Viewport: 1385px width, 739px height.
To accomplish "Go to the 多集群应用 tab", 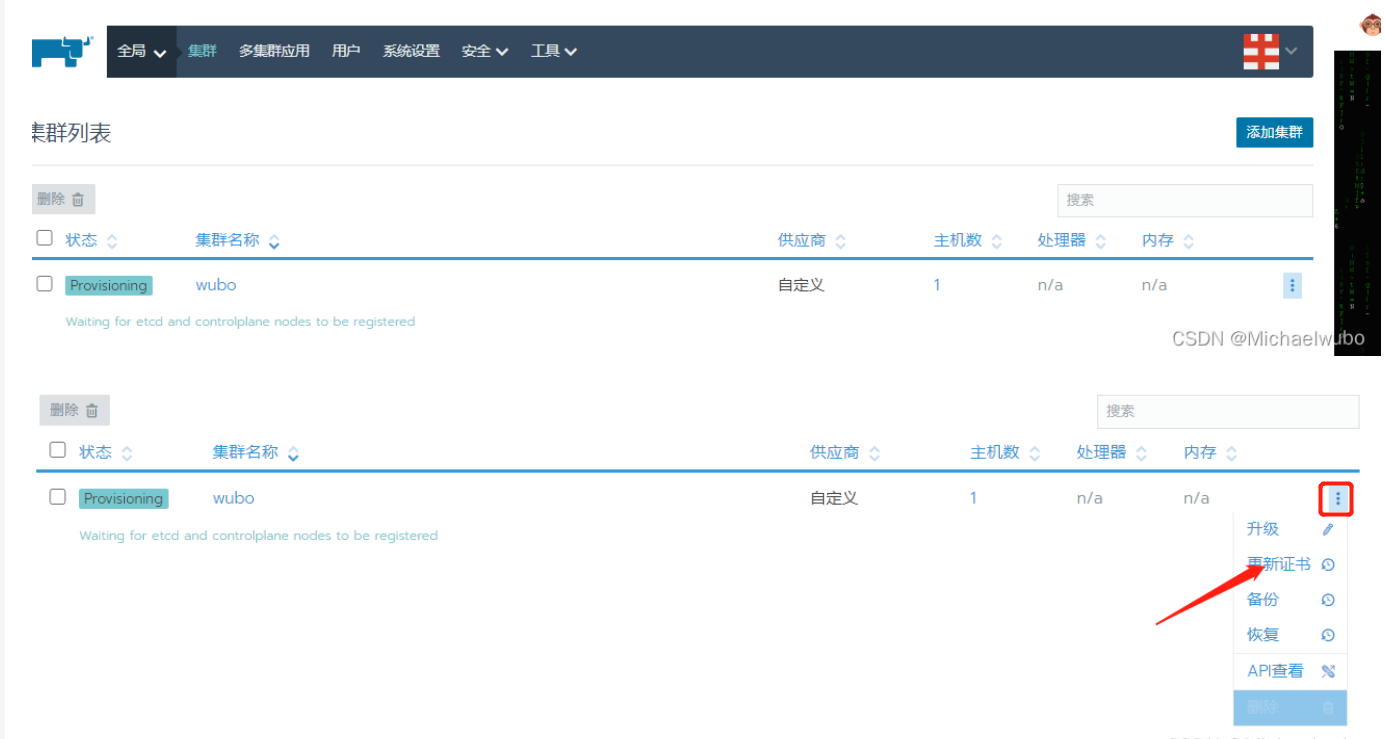I will tap(274, 51).
